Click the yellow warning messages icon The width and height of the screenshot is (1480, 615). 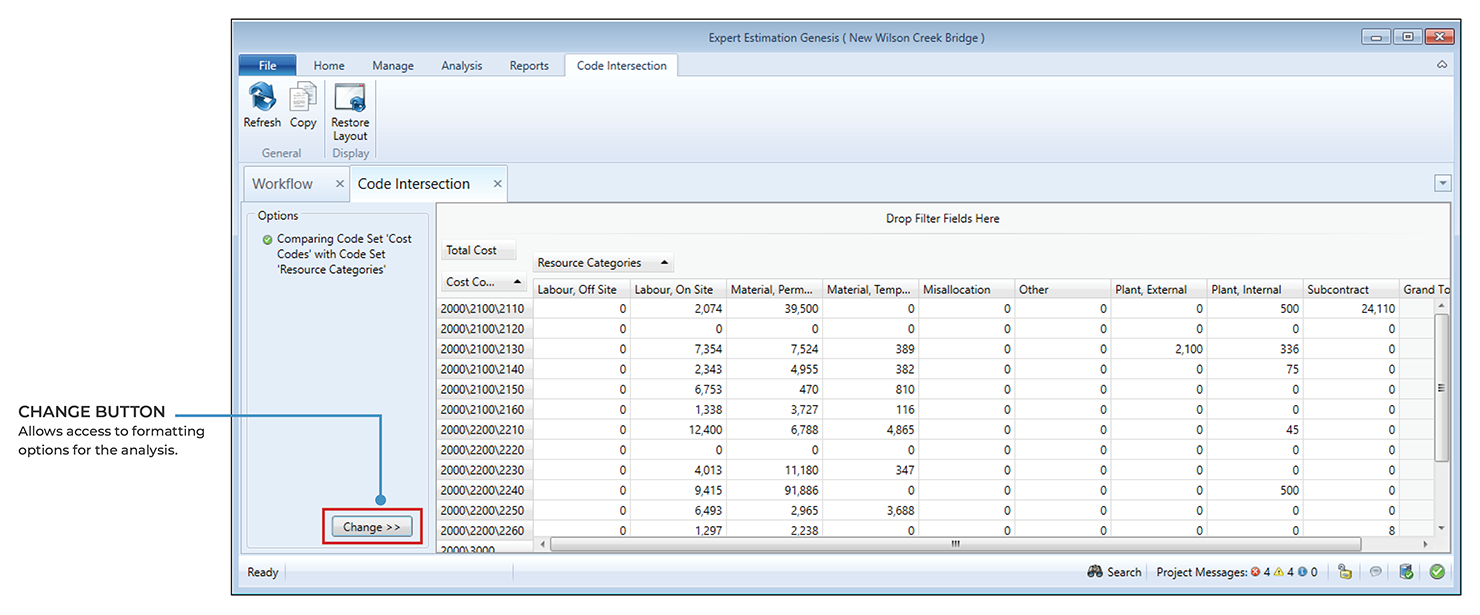(1279, 572)
